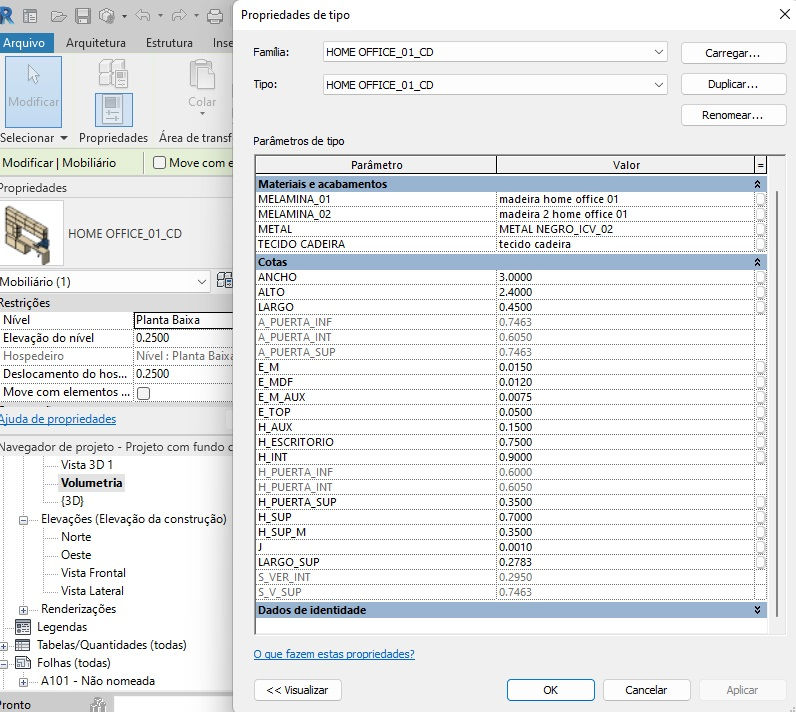The width and height of the screenshot is (796, 712).
Task: Click the Renomear... button
Action: click(x=733, y=115)
